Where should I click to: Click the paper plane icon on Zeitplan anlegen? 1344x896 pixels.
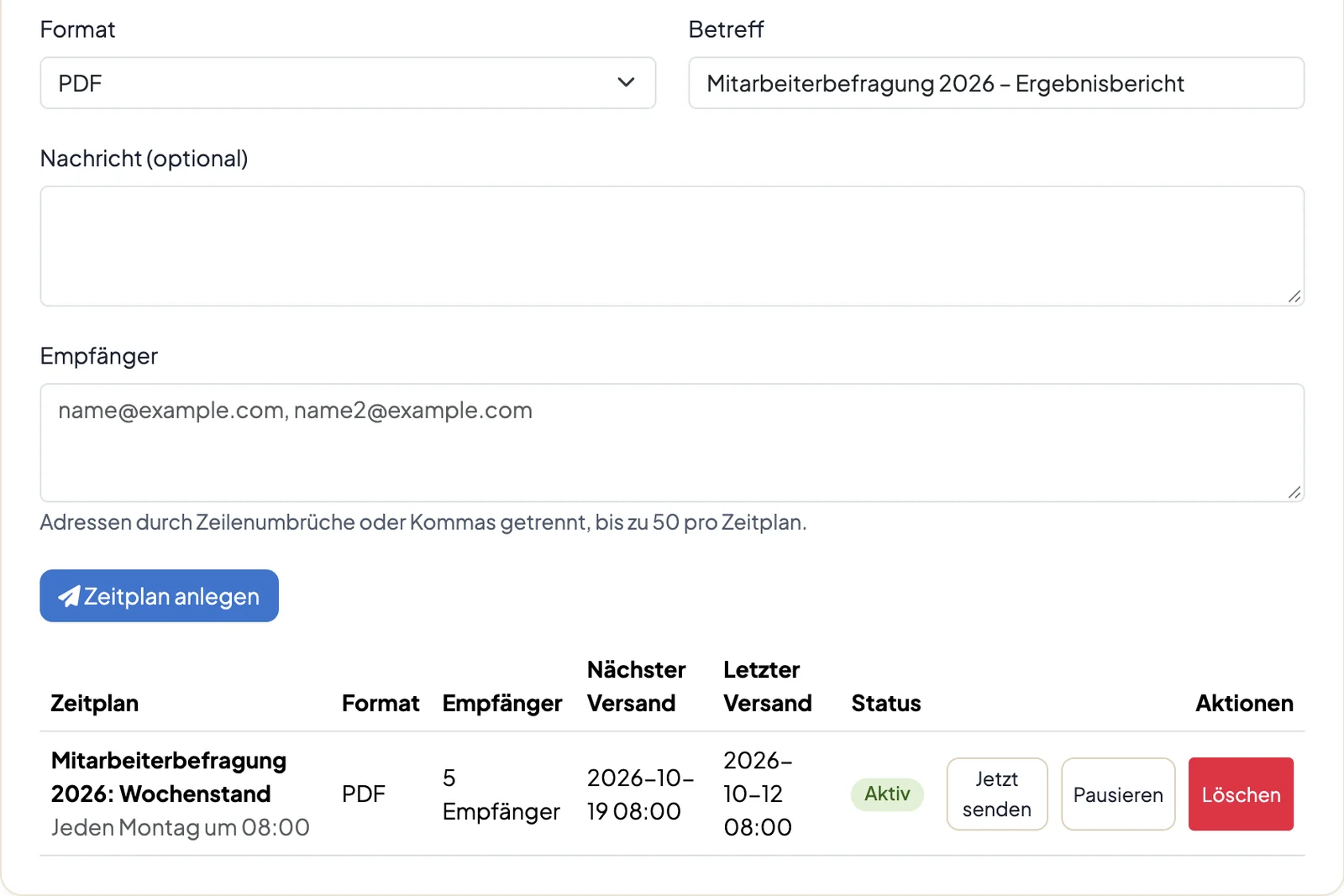(69, 596)
